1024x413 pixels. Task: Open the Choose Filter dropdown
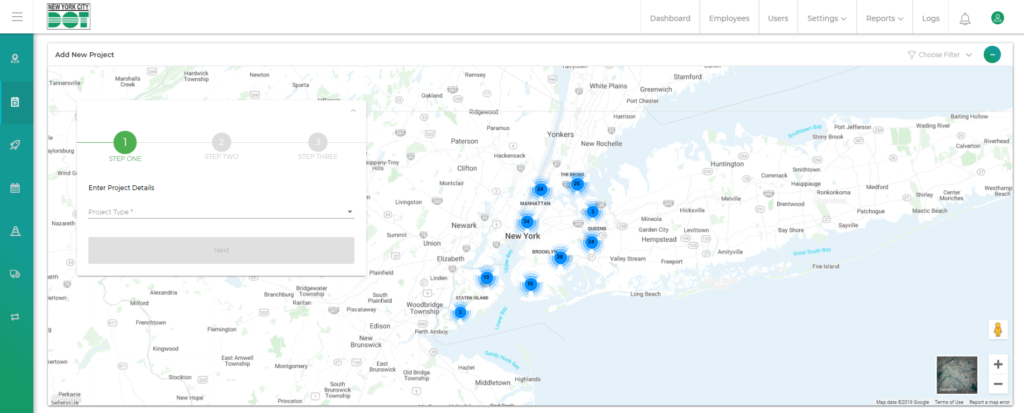click(x=939, y=55)
